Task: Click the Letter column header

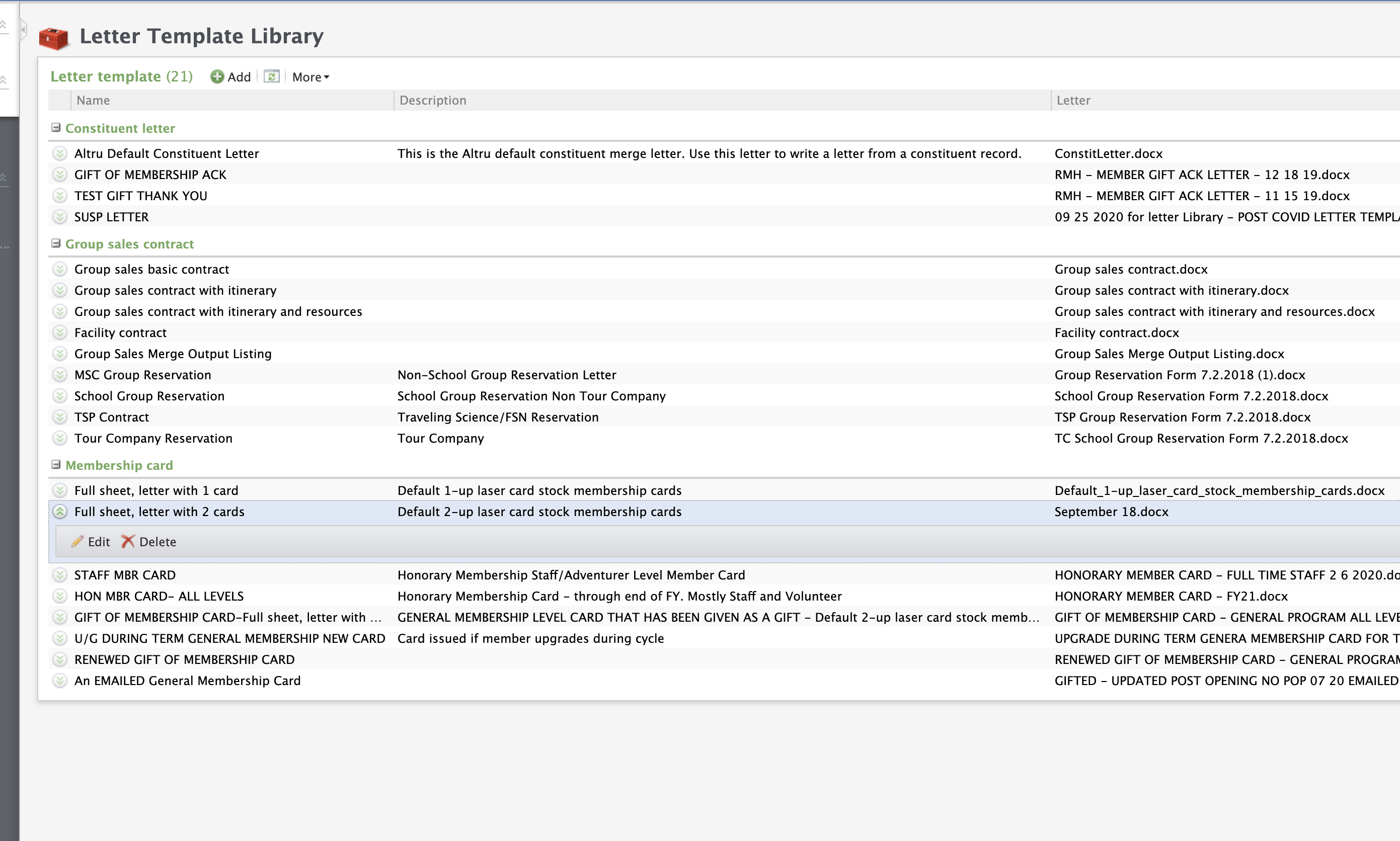Action: click(x=1073, y=100)
